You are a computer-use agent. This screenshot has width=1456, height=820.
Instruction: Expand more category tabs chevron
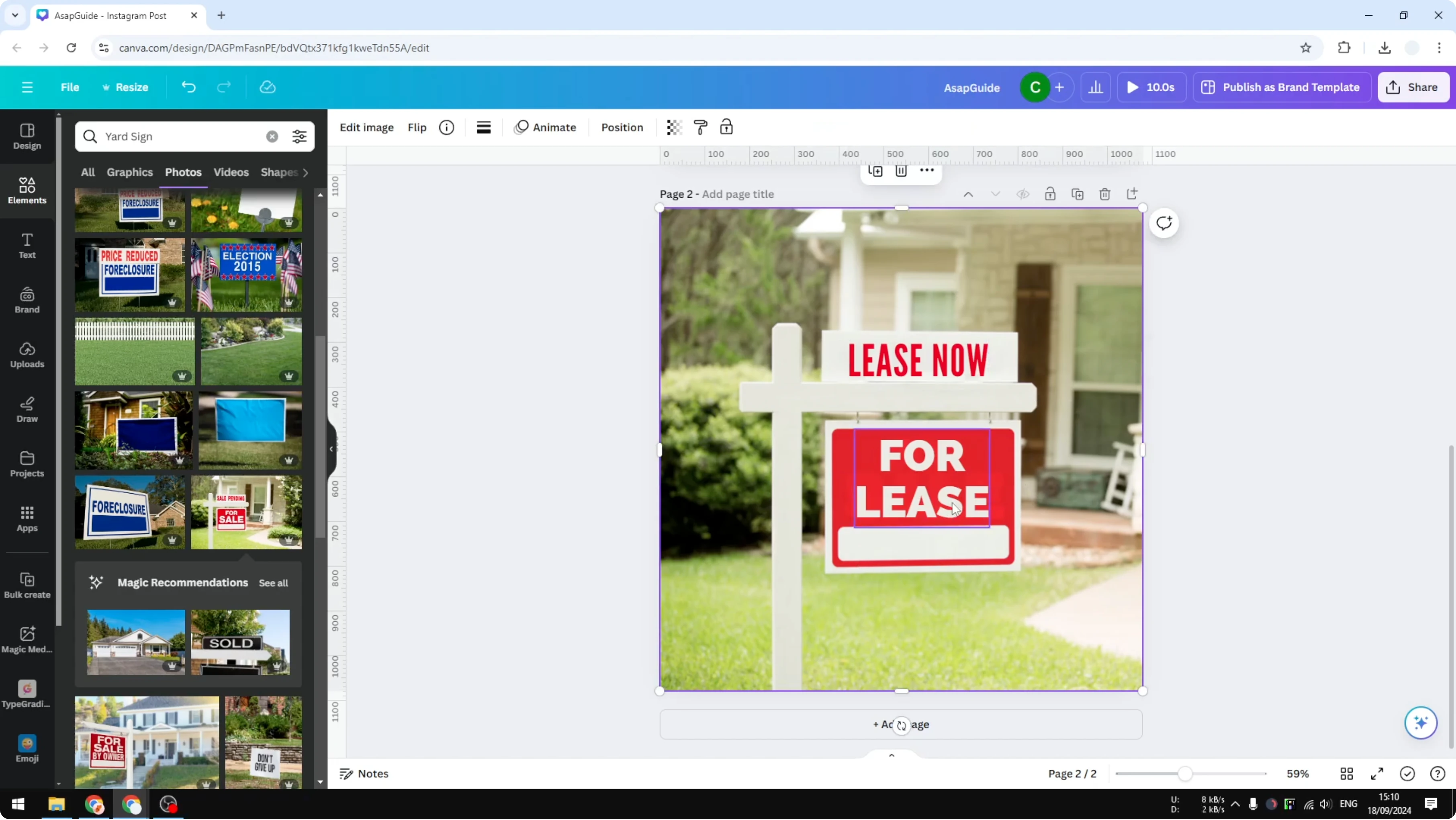coord(306,172)
